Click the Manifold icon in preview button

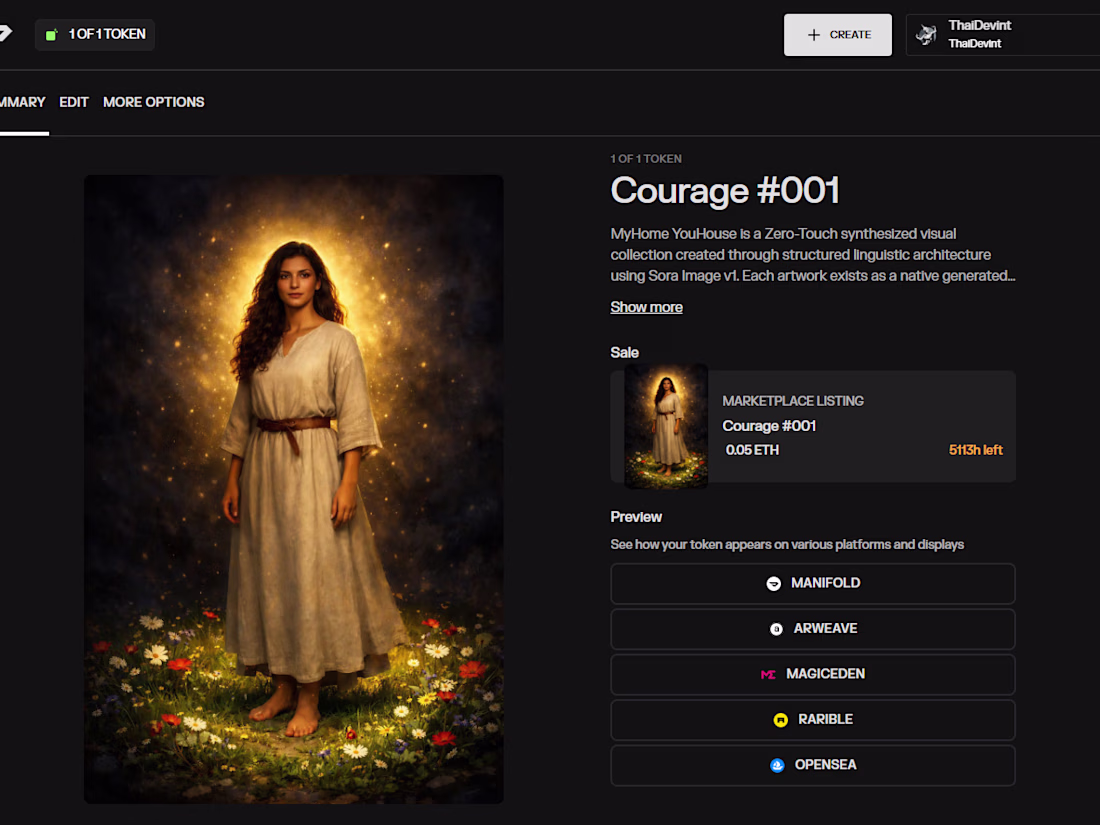point(773,584)
